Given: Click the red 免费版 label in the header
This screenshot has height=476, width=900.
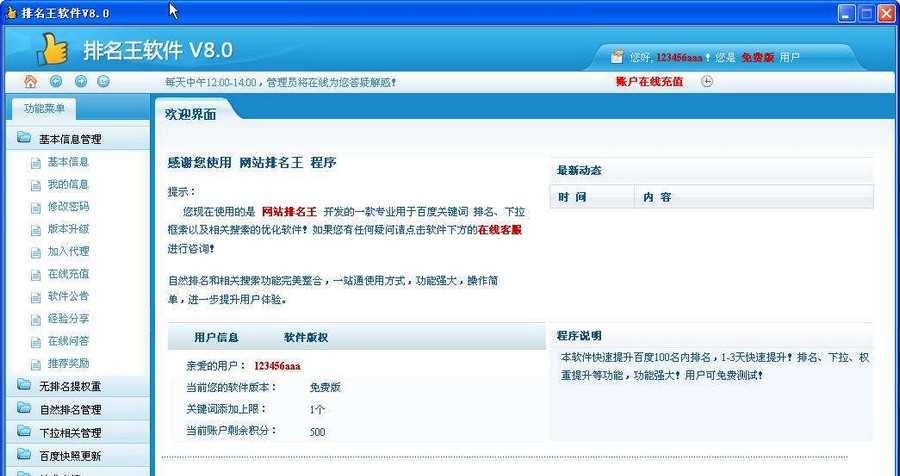Looking at the screenshot, I should click(758, 57).
